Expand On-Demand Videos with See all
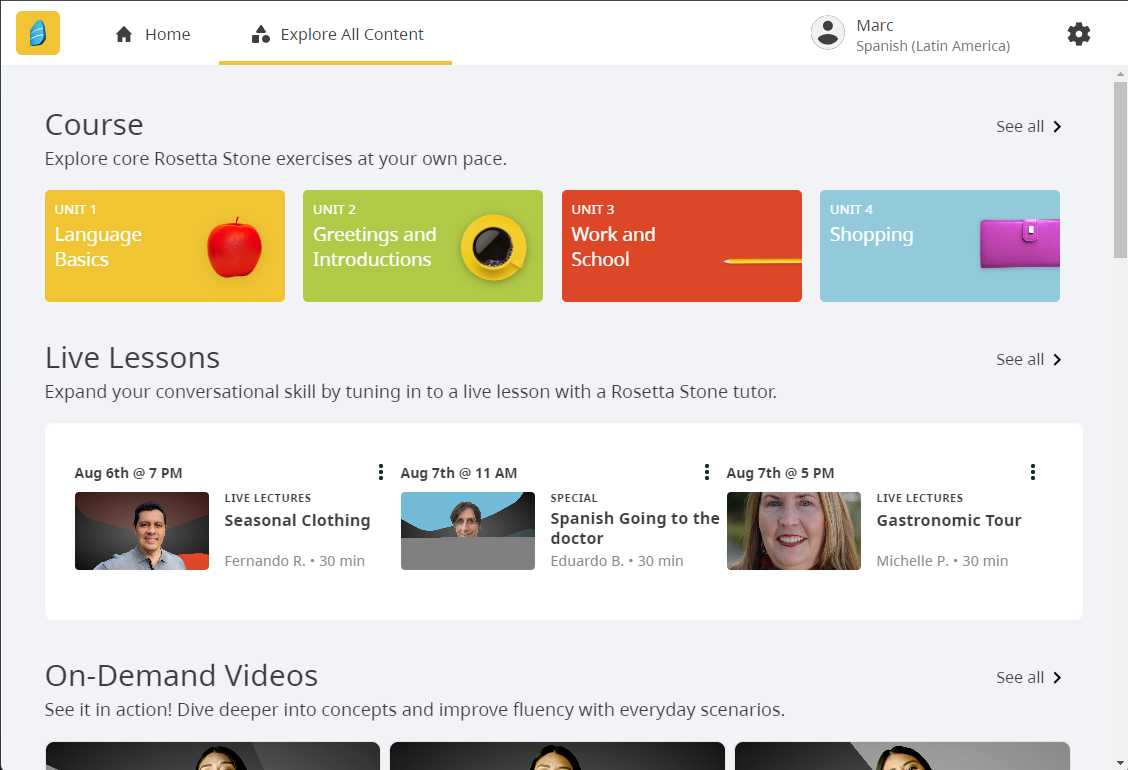The height and width of the screenshot is (770, 1128). 1029,678
